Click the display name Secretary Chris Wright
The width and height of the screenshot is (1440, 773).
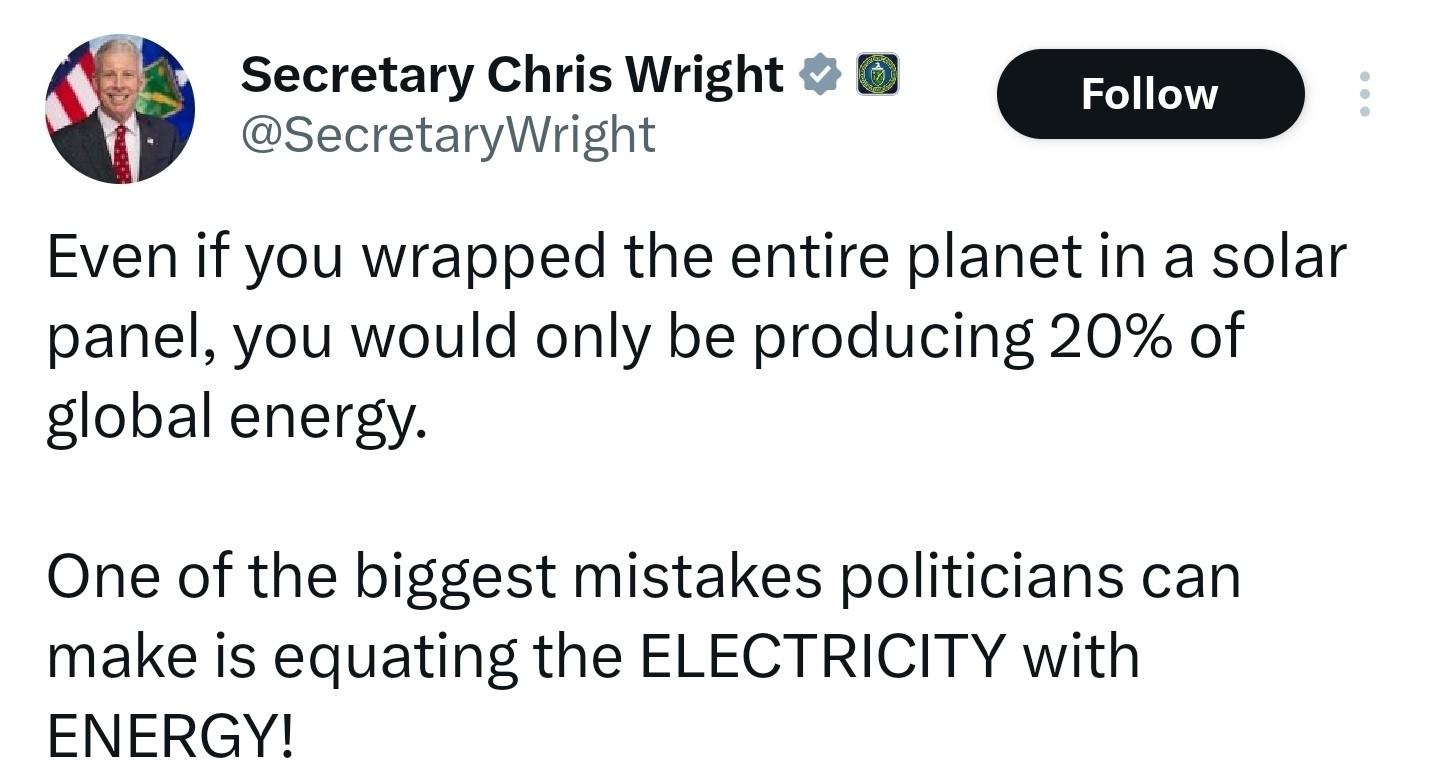point(511,75)
